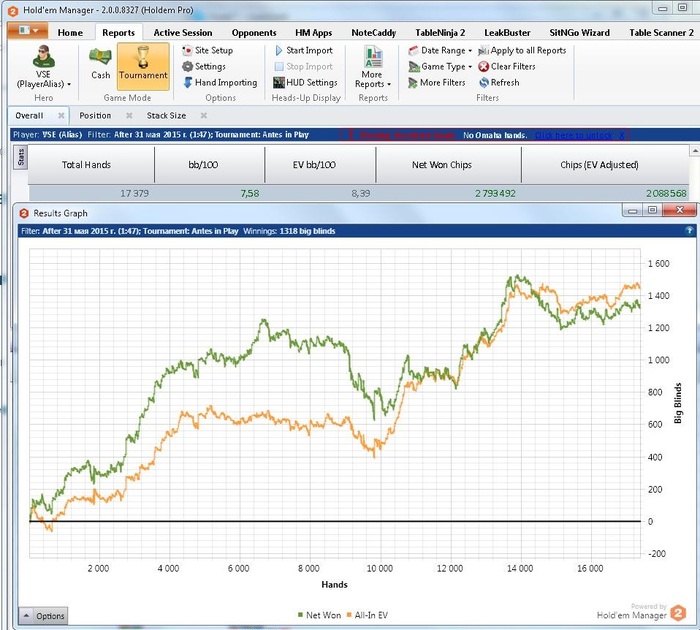
Task: Expand the Date Range dropdown arrow
Action: (x=470, y=51)
